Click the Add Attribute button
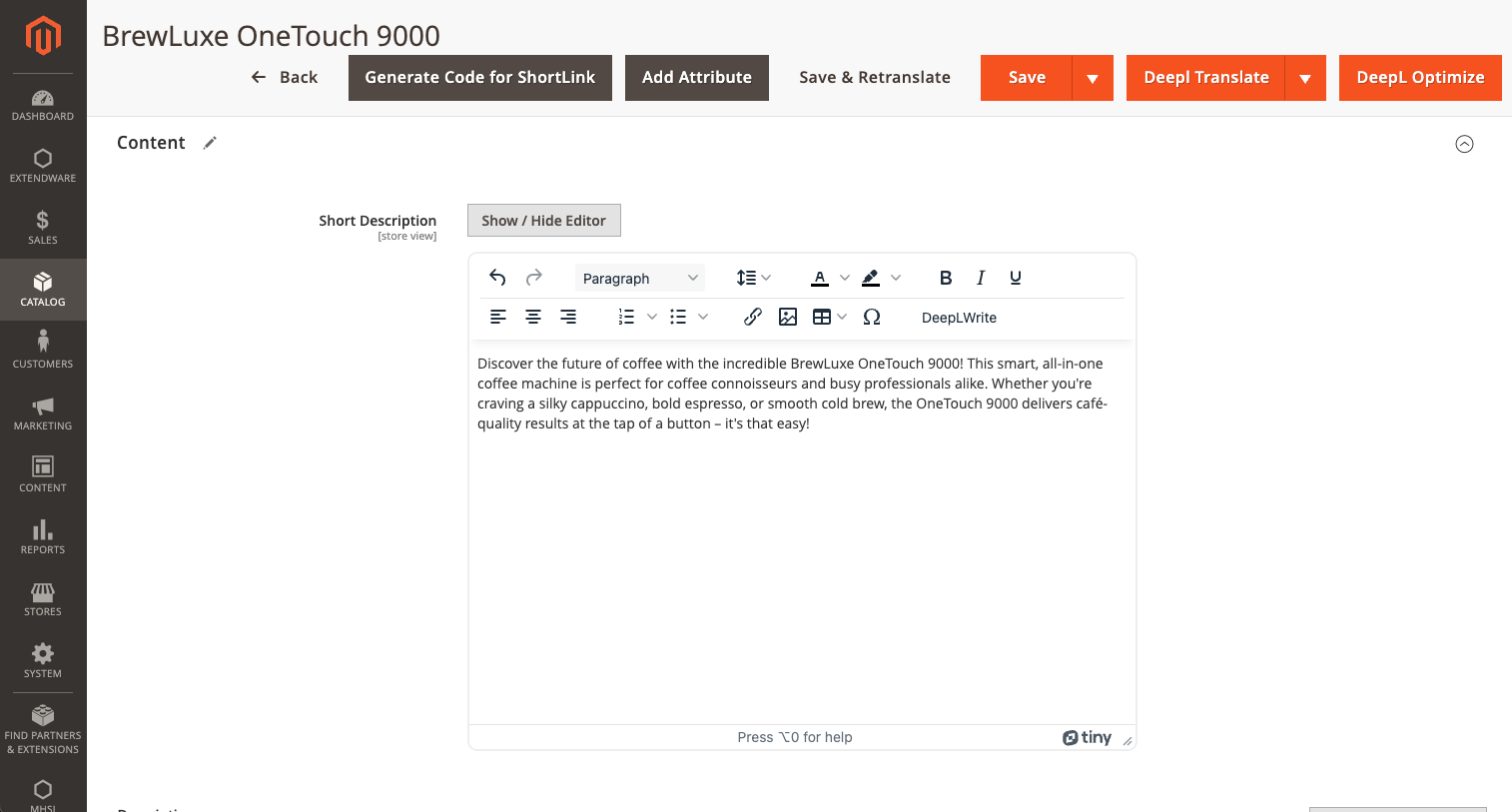The image size is (1512, 812). pos(697,78)
